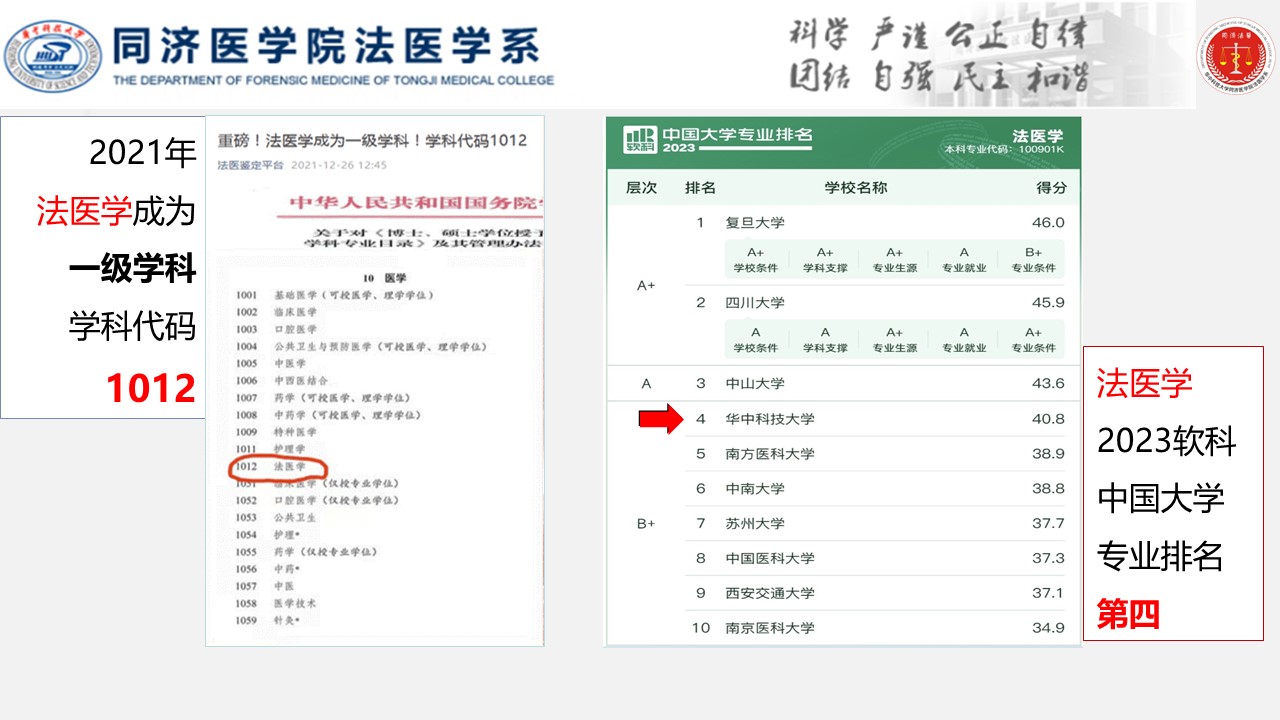Click the 法医鉴定平台 source label

(x=251, y=165)
